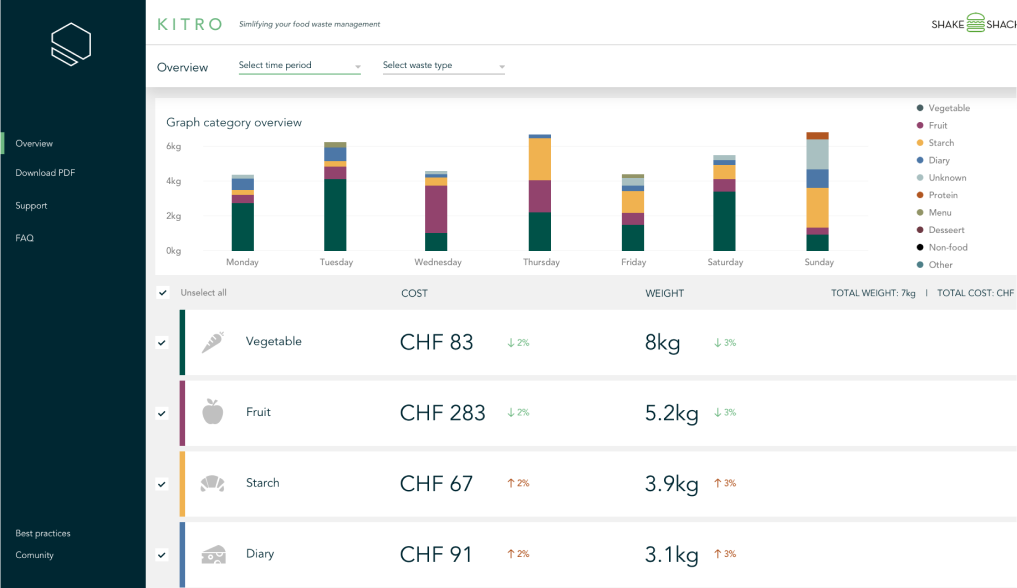Screen dimensions: 1017x588
Task: Click the Tuesday bar in the chart
Action: (x=335, y=196)
